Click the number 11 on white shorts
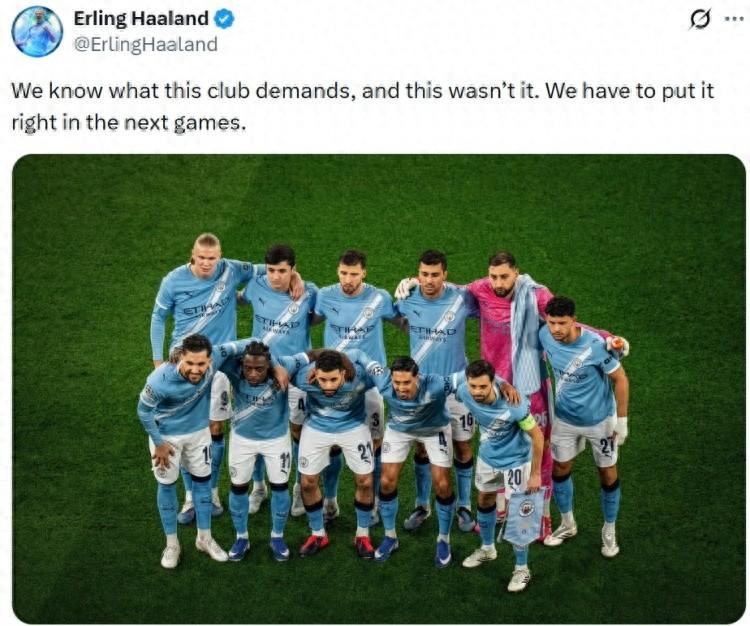The width and height of the screenshot is (750, 626). (x=285, y=461)
